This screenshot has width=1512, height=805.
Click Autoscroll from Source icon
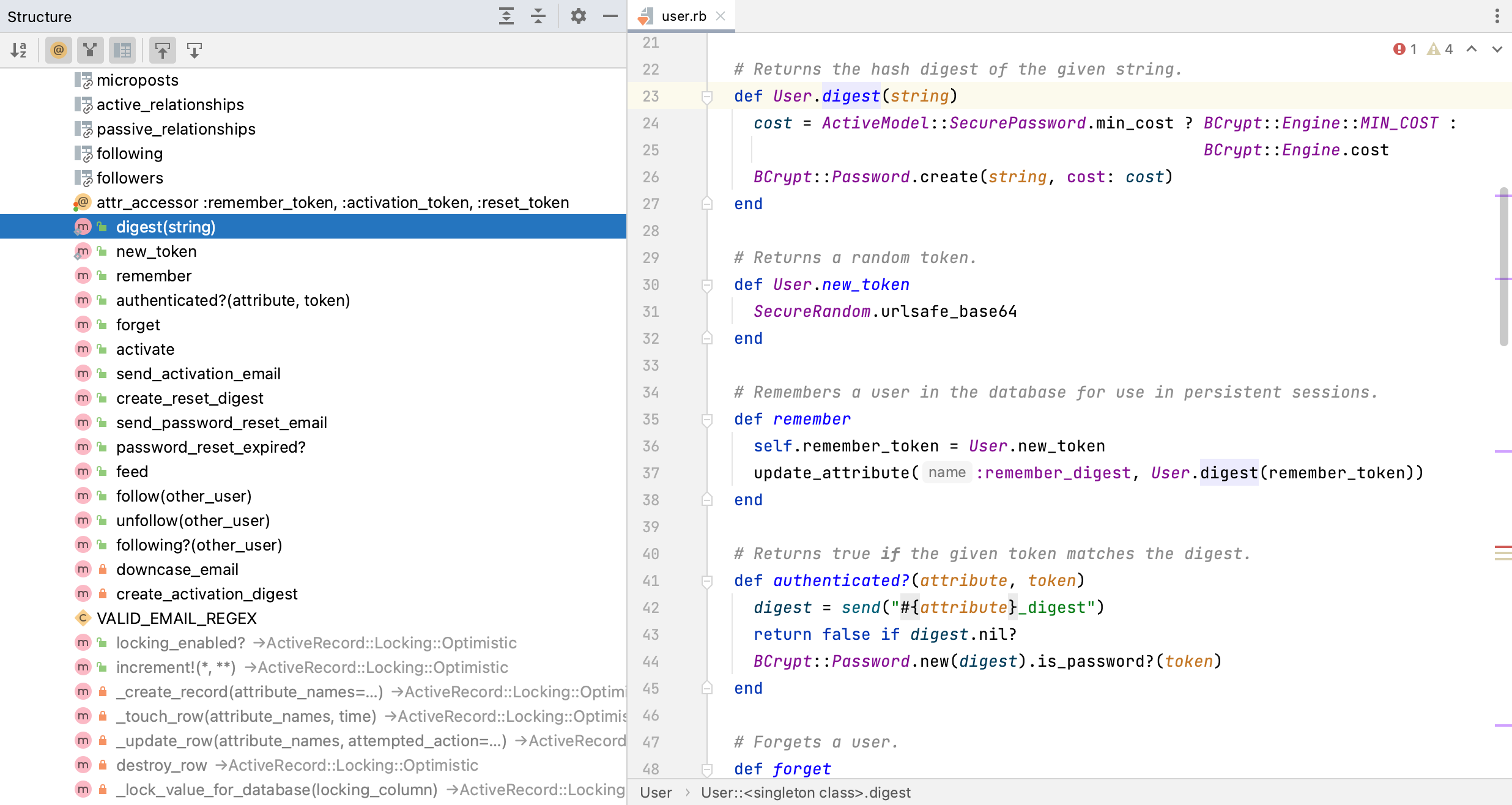click(x=195, y=50)
